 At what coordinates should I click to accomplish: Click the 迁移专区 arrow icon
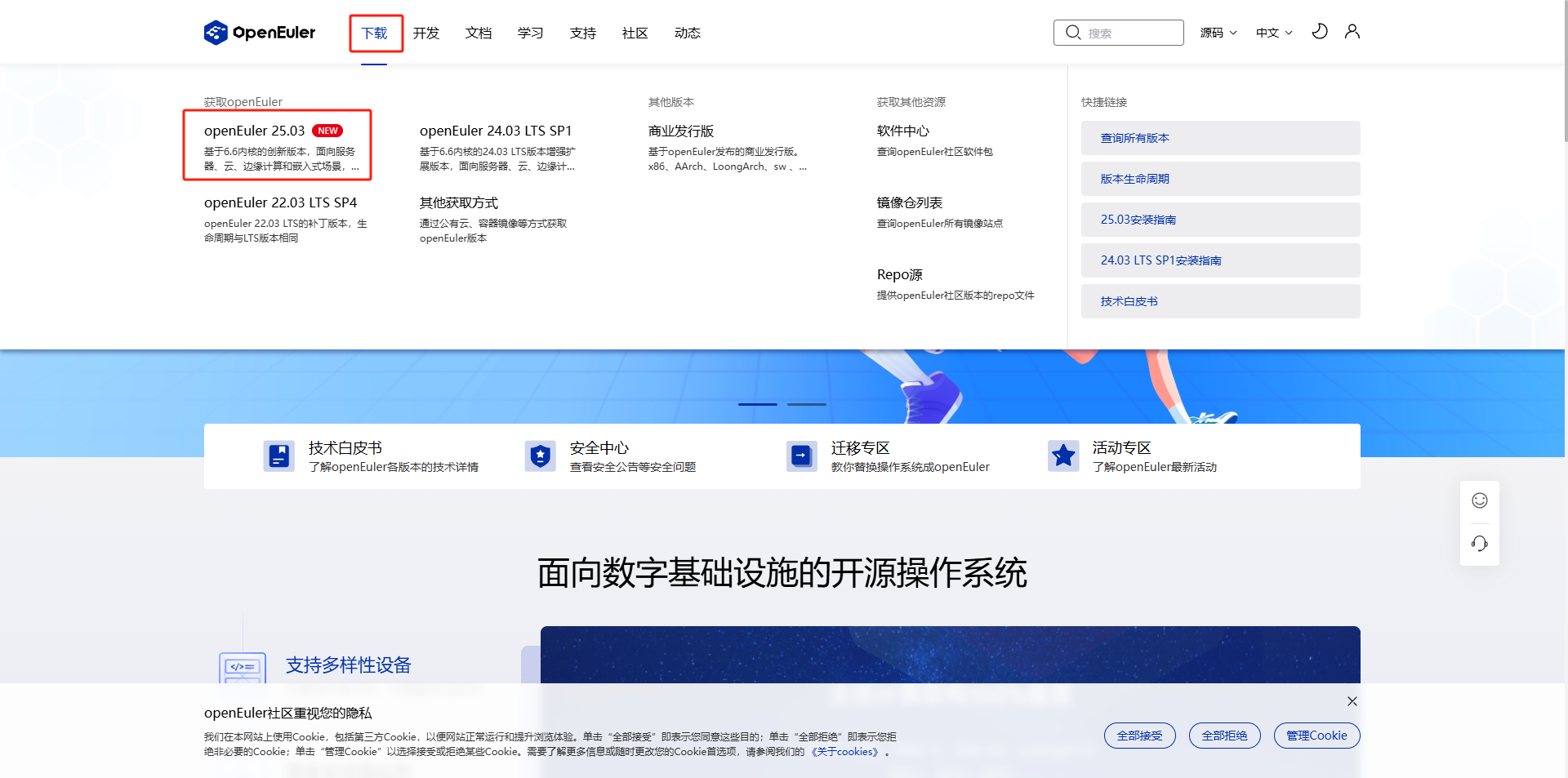click(802, 456)
